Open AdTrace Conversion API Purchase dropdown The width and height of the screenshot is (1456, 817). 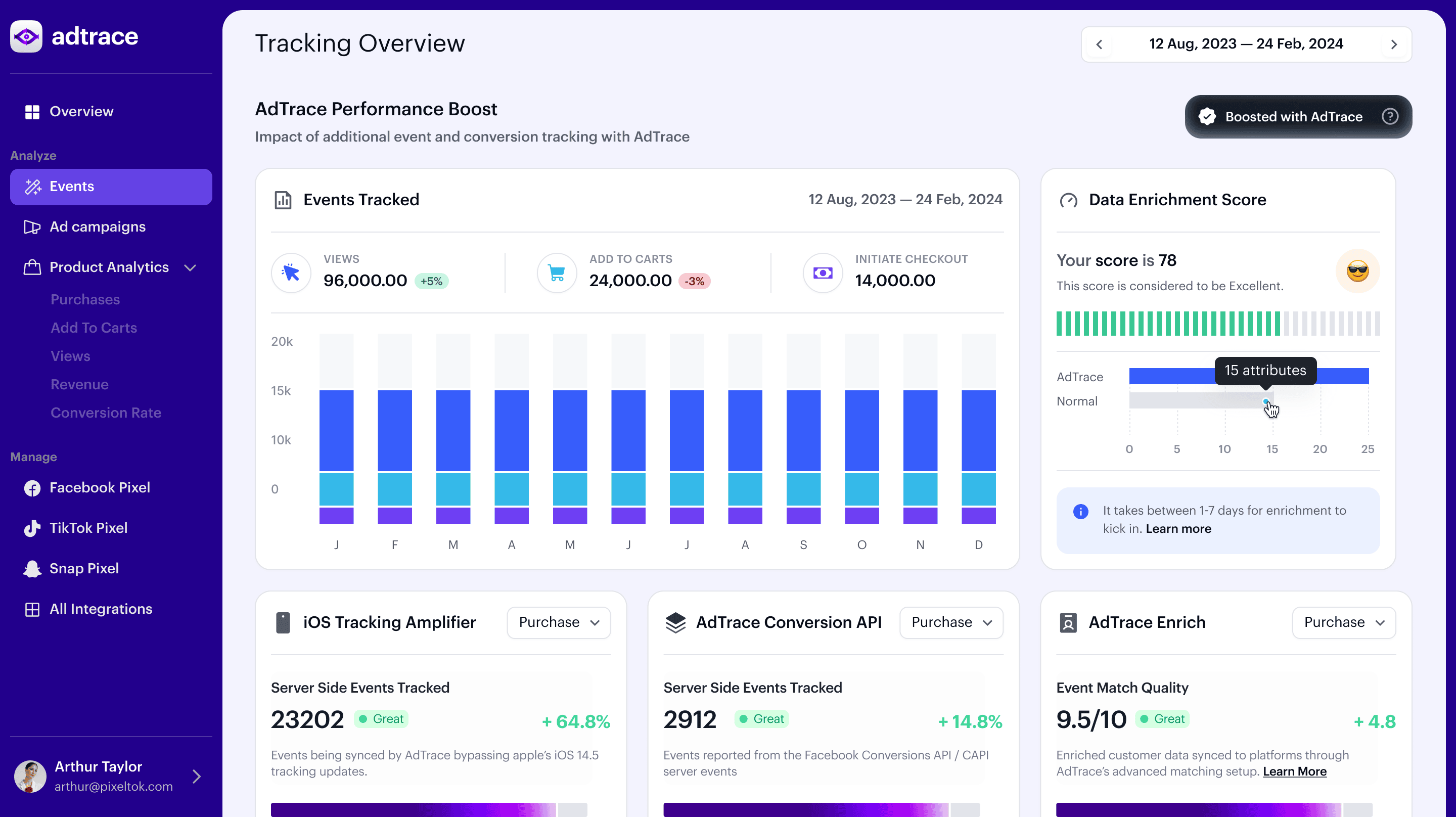click(951, 622)
